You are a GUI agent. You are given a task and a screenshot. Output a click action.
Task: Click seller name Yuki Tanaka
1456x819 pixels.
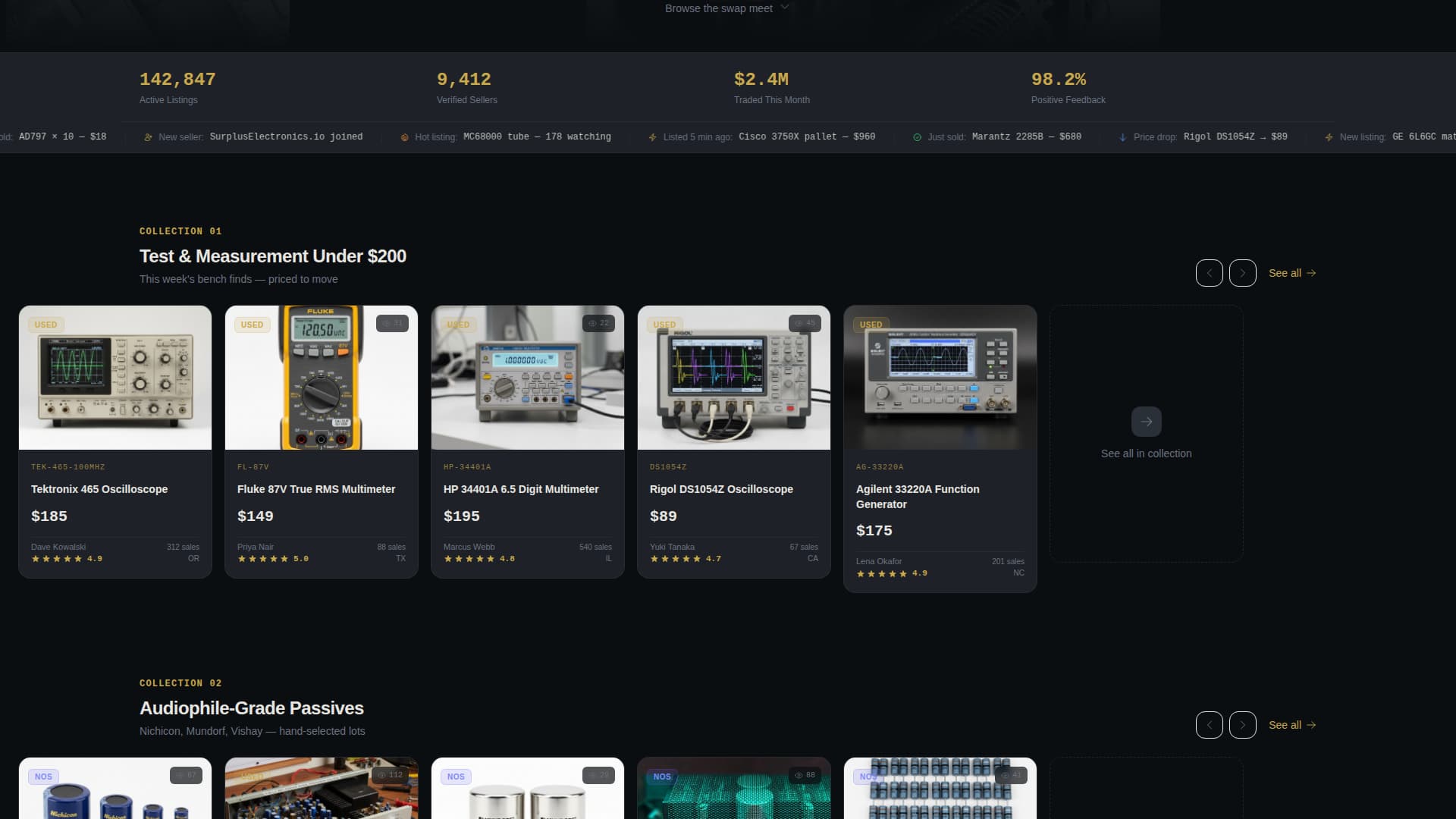[672, 547]
